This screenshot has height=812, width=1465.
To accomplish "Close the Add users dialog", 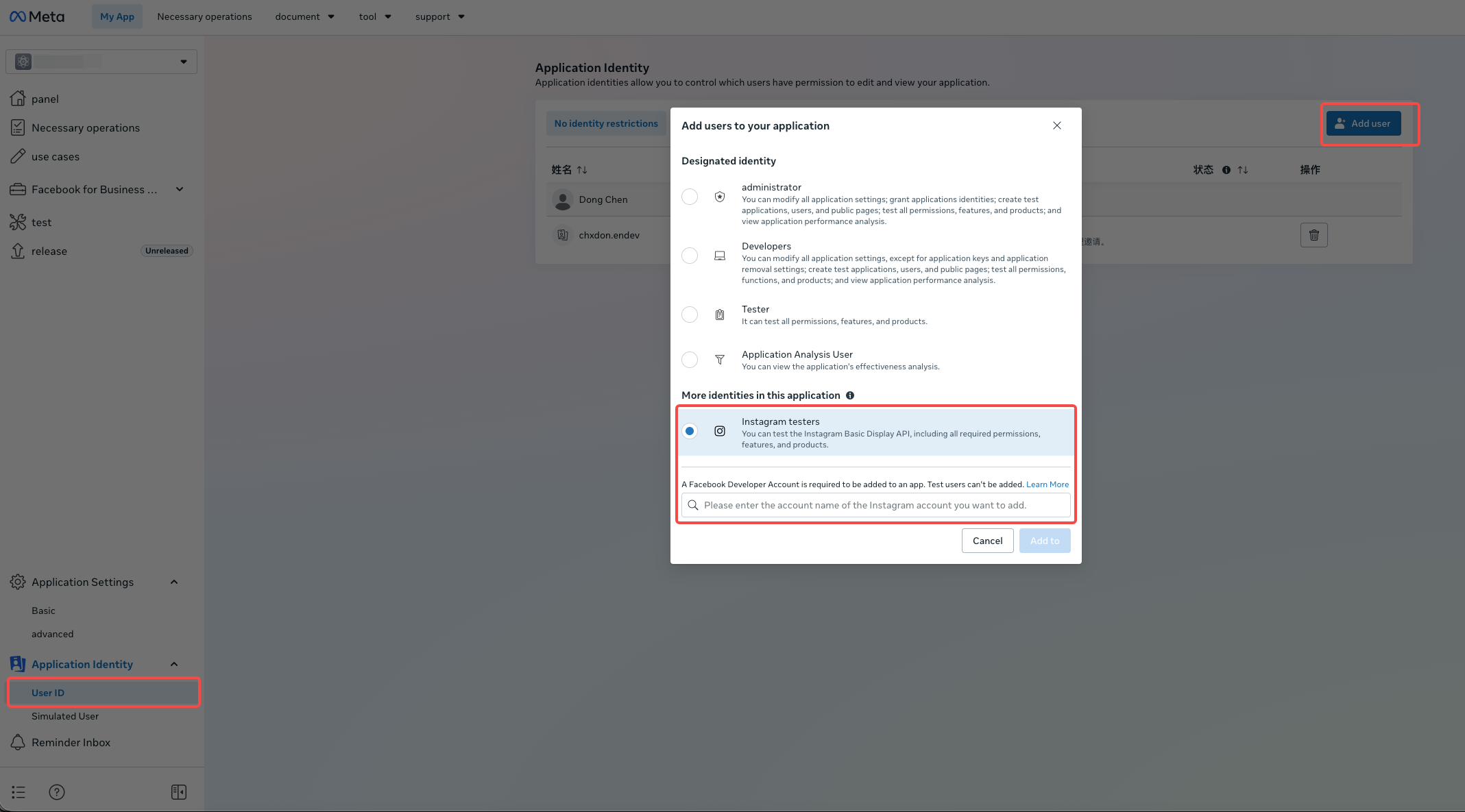I will 1057,125.
